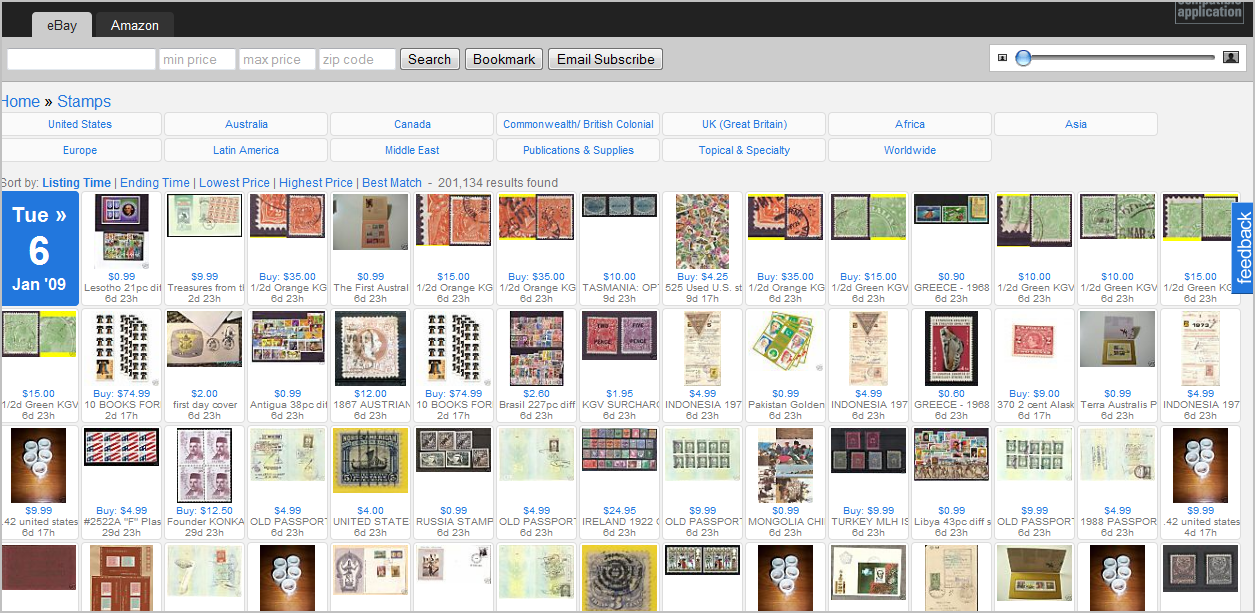Select the Worldwide category

910,150
